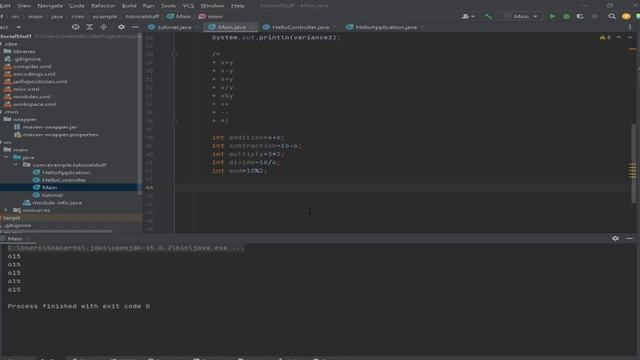The width and height of the screenshot is (640, 360).
Task: Select compiler.xml in .idea folder
Action: 32,67
